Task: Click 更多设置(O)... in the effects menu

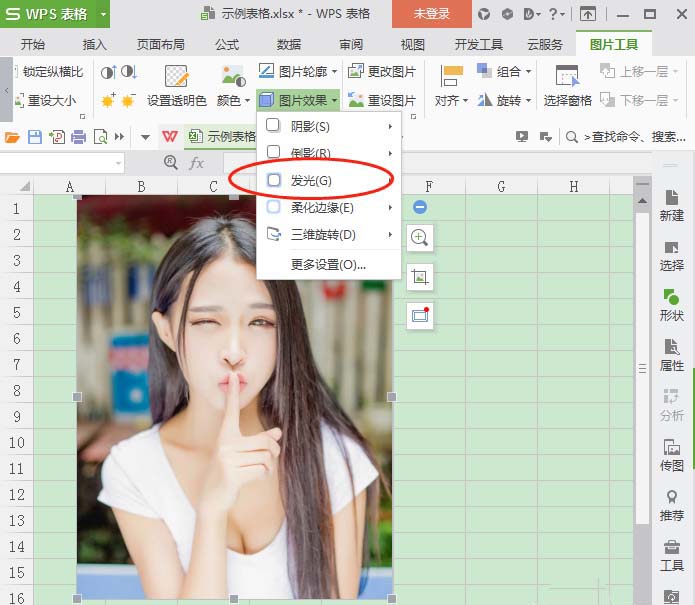Action: click(328, 265)
